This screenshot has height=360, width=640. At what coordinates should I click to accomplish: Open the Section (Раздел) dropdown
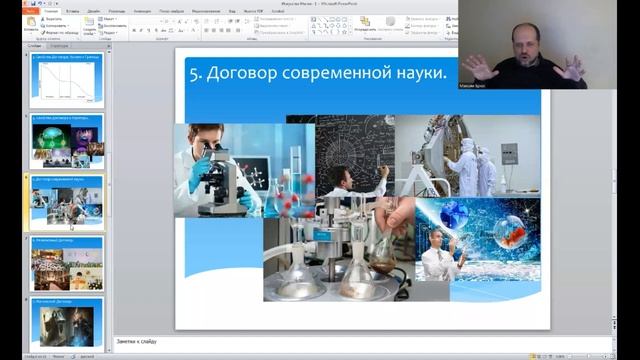coord(108,33)
